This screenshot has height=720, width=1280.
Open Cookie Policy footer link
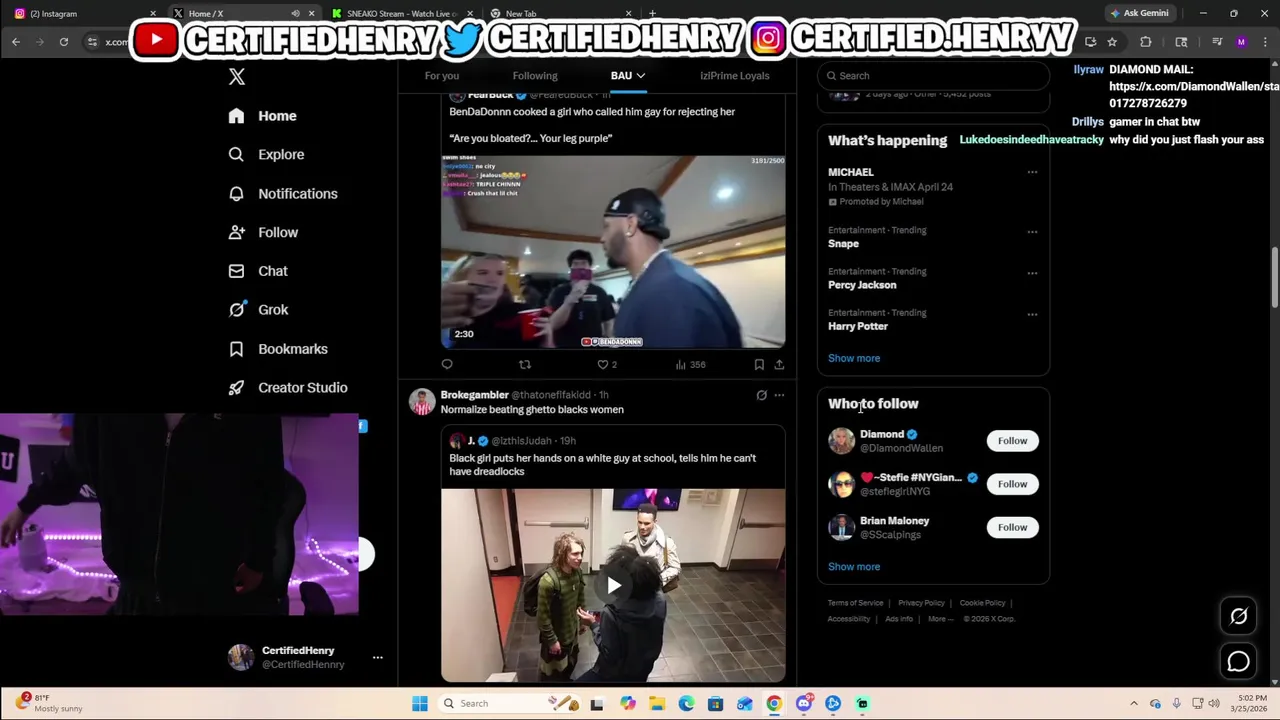tap(982, 603)
